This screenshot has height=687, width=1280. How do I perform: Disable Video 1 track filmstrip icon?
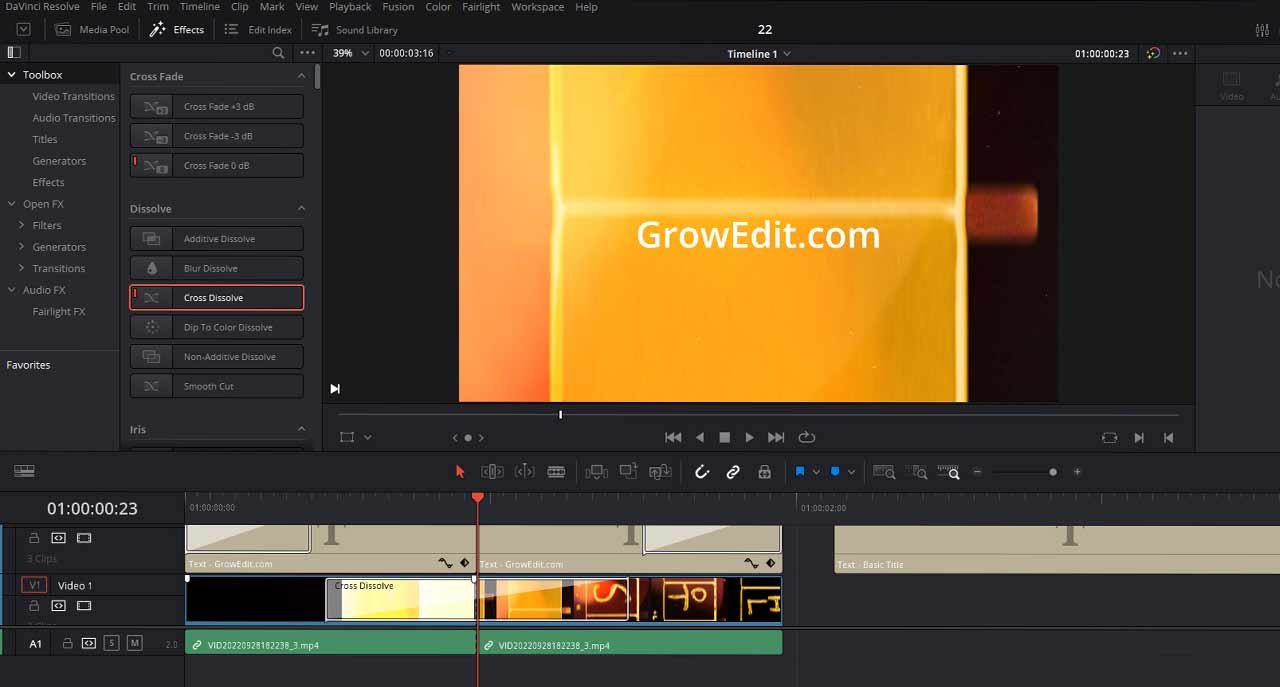pyautogui.click(x=84, y=606)
